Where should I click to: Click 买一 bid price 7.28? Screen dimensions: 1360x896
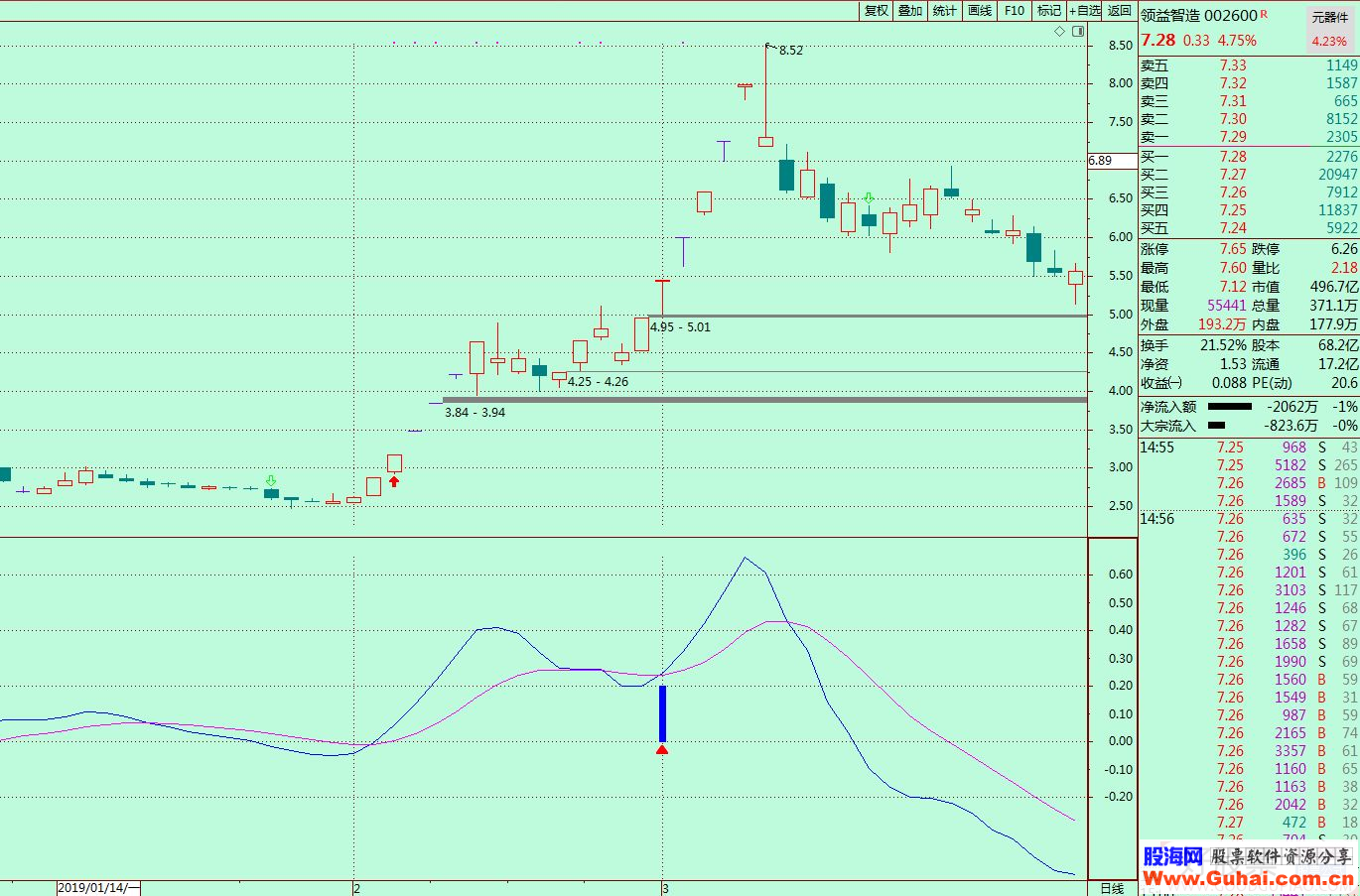tap(1233, 157)
